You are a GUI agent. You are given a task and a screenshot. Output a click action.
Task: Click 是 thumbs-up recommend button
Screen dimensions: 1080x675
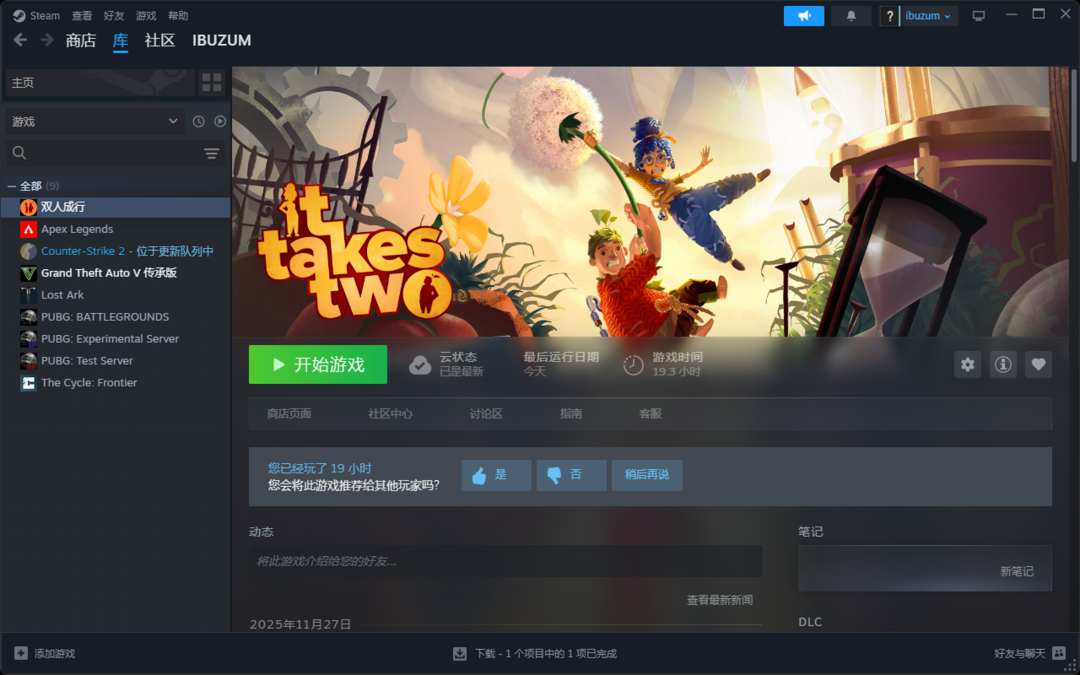tap(495, 475)
